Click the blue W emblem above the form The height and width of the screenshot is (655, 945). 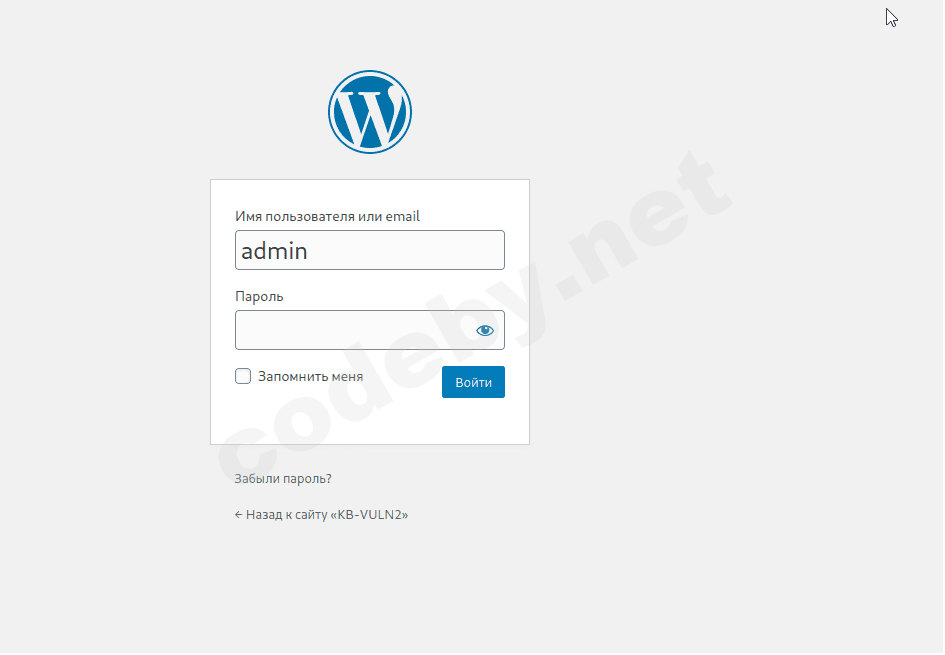[x=369, y=112]
